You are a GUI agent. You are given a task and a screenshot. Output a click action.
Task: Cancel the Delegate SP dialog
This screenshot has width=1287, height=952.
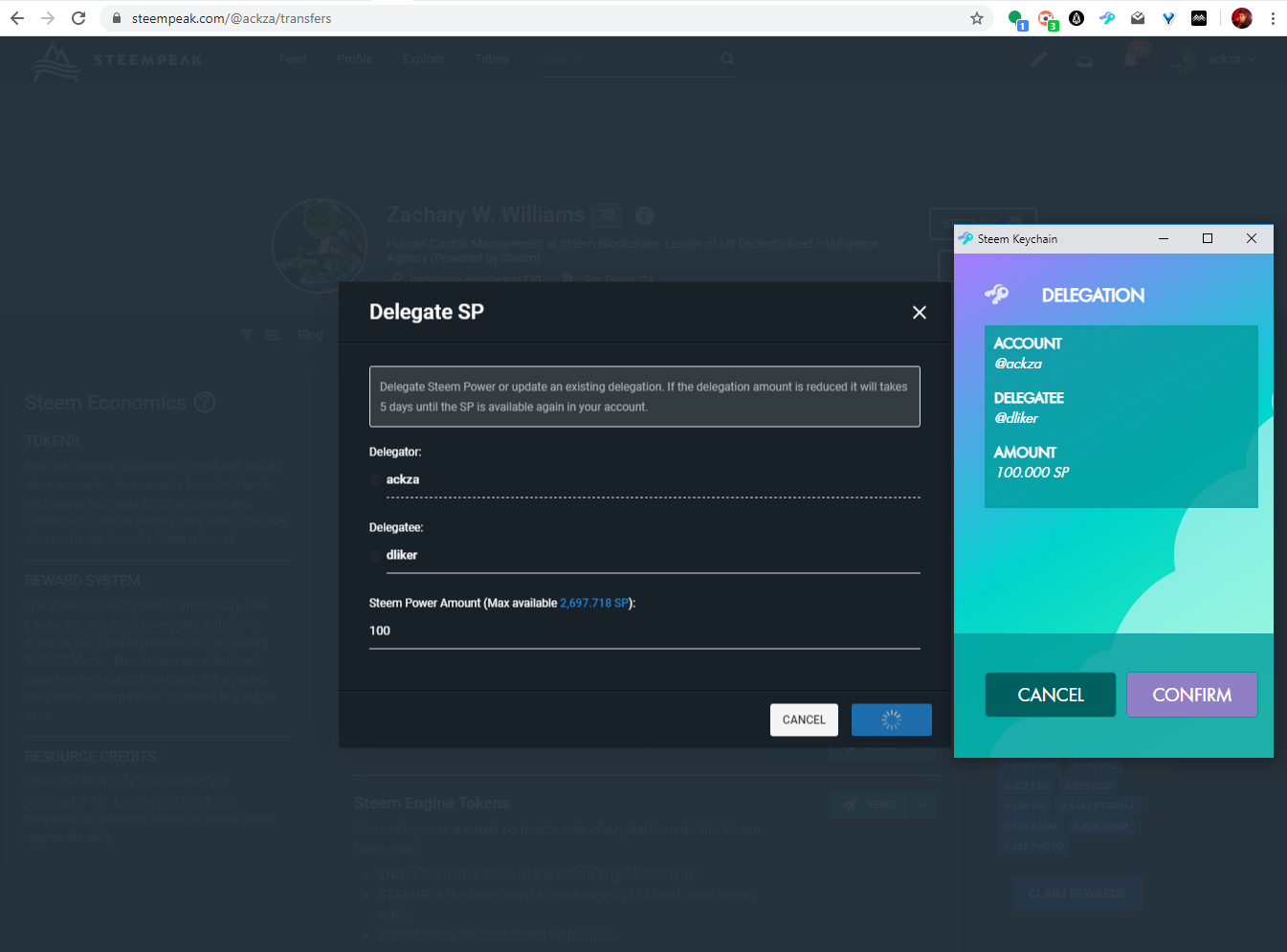804,720
